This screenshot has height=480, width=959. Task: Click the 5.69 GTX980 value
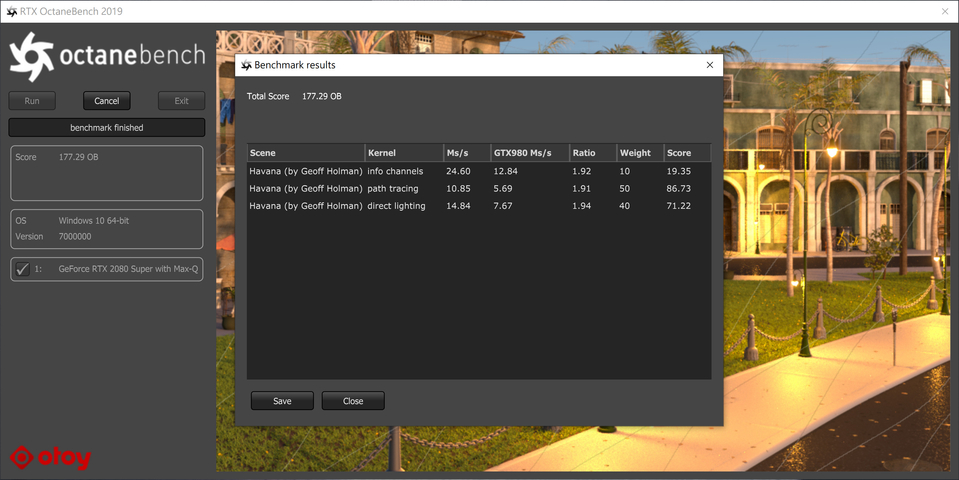[x=503, y=188]
